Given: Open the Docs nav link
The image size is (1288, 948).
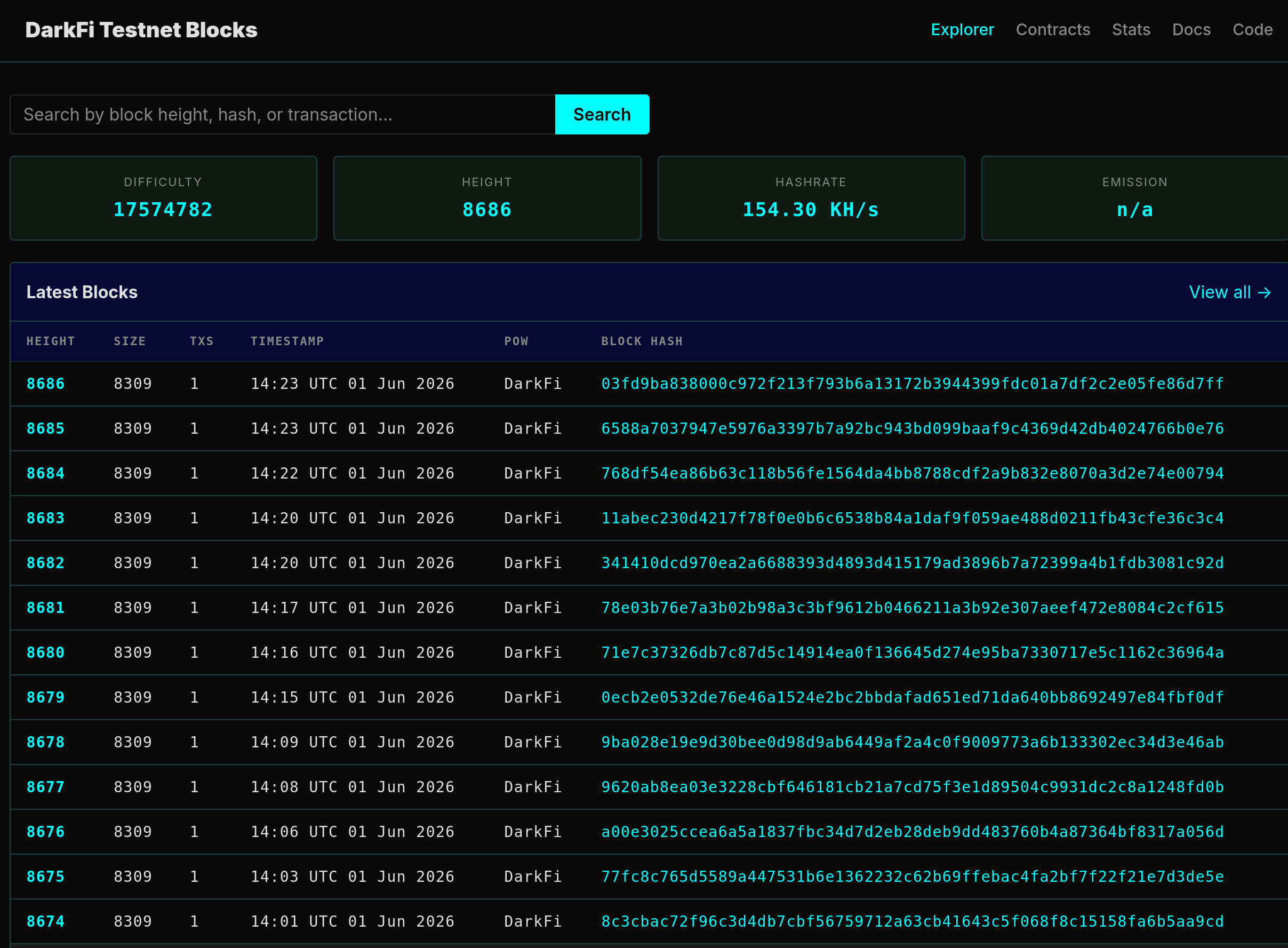Looking at the screenshot, I should point(1191,30).
